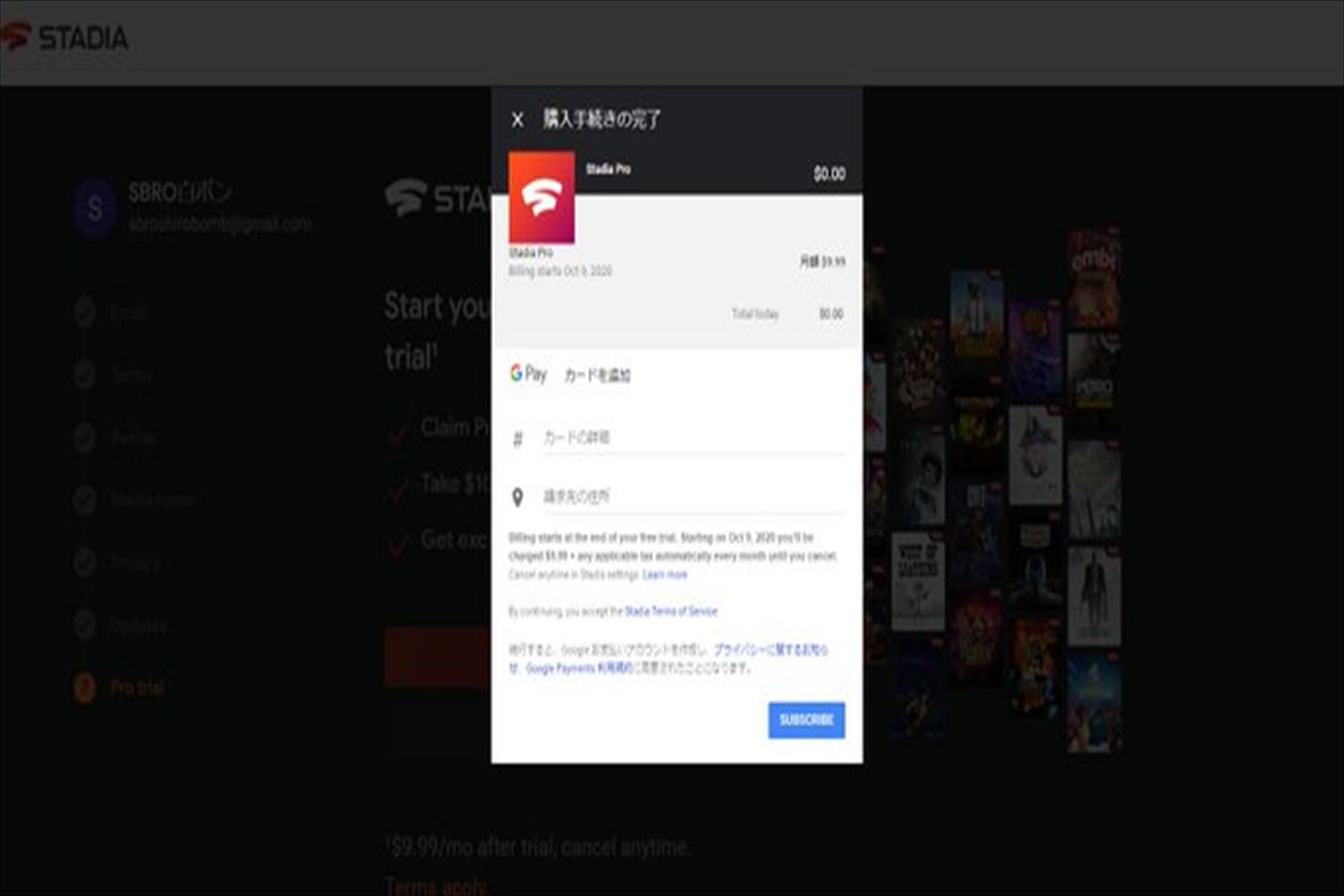Open the Learn more link
Viewport: 1344px width, 896px height.
pyautogui.click(x=665, y=575)
